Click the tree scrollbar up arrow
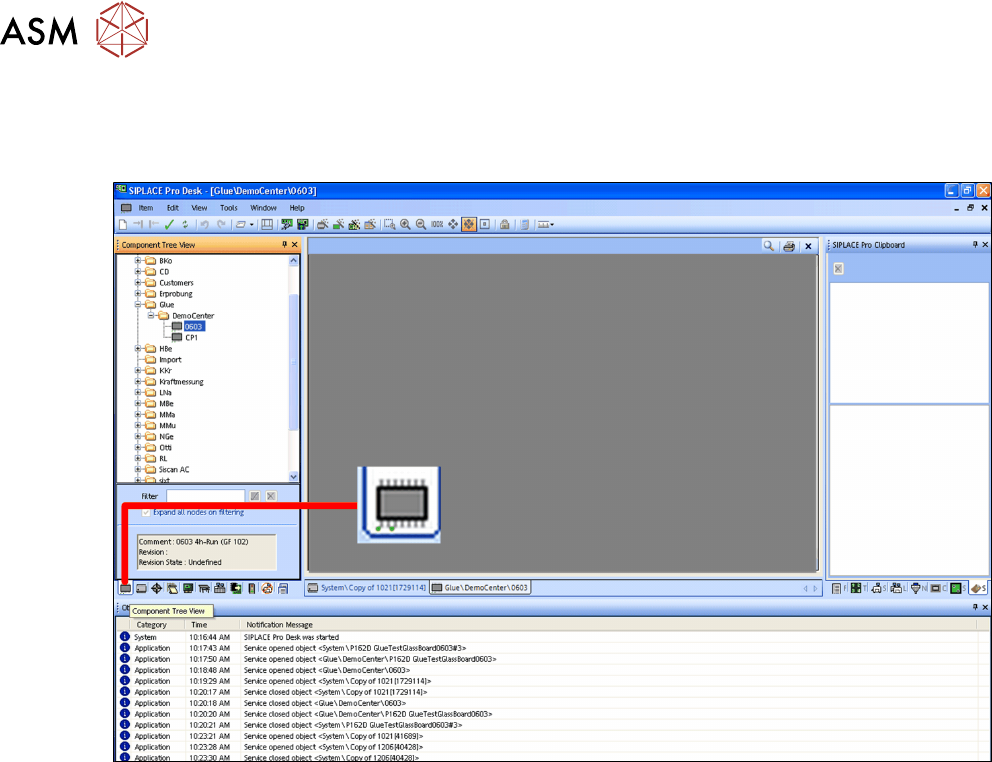This screenshot has height=762, width=992. [x=294, y=261]
